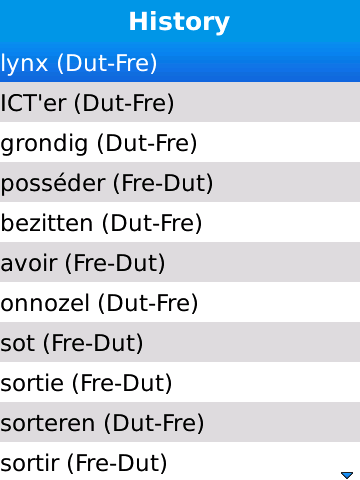Image resolution: width=360 pixels, height=480 pixels.
Task: Open sortie (Fre-Dut) history entry
Action: (180, 382)
